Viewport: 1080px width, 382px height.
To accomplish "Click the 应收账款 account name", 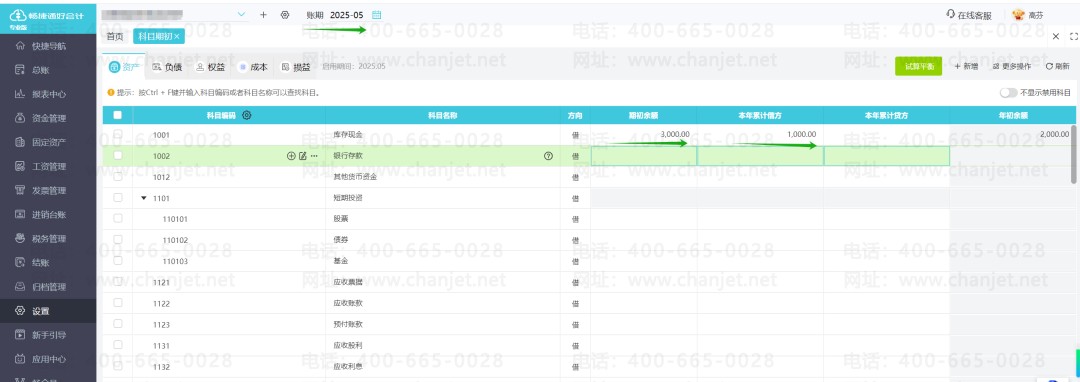I will click(x=347, y=303).
